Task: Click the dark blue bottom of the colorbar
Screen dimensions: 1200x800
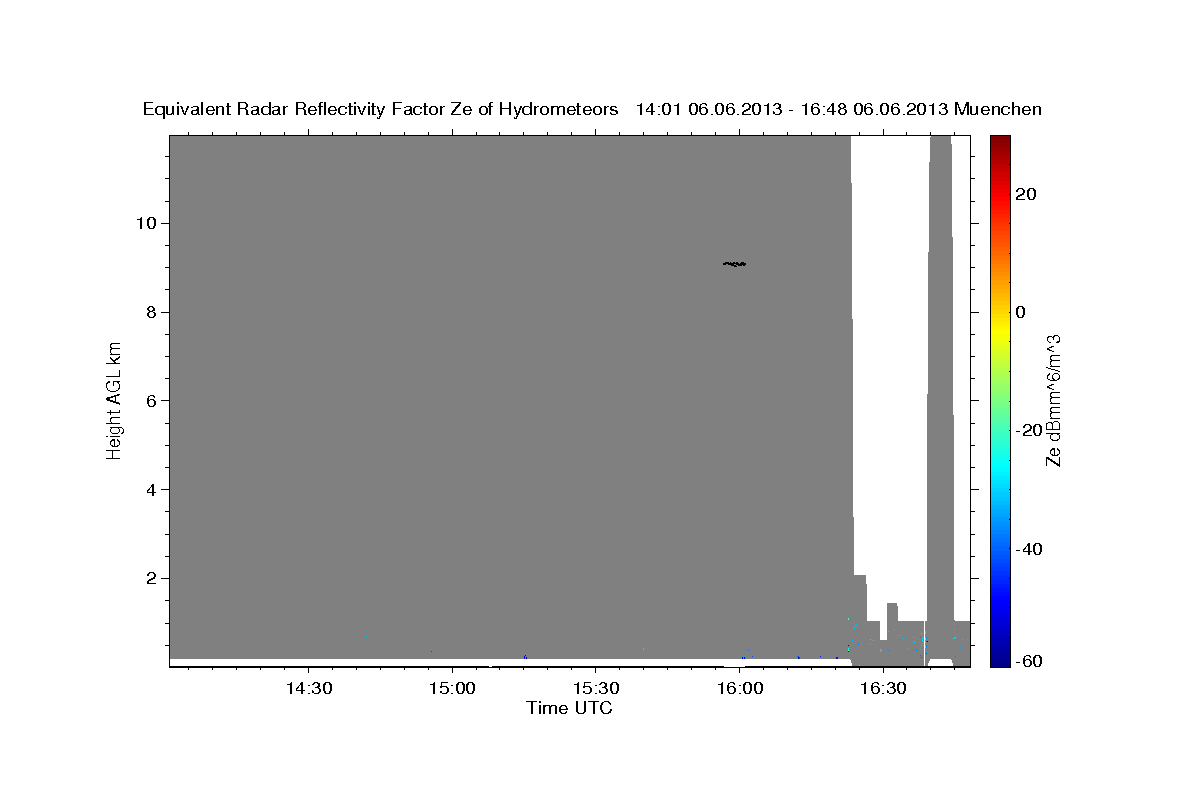Action: tap(999, 658)
